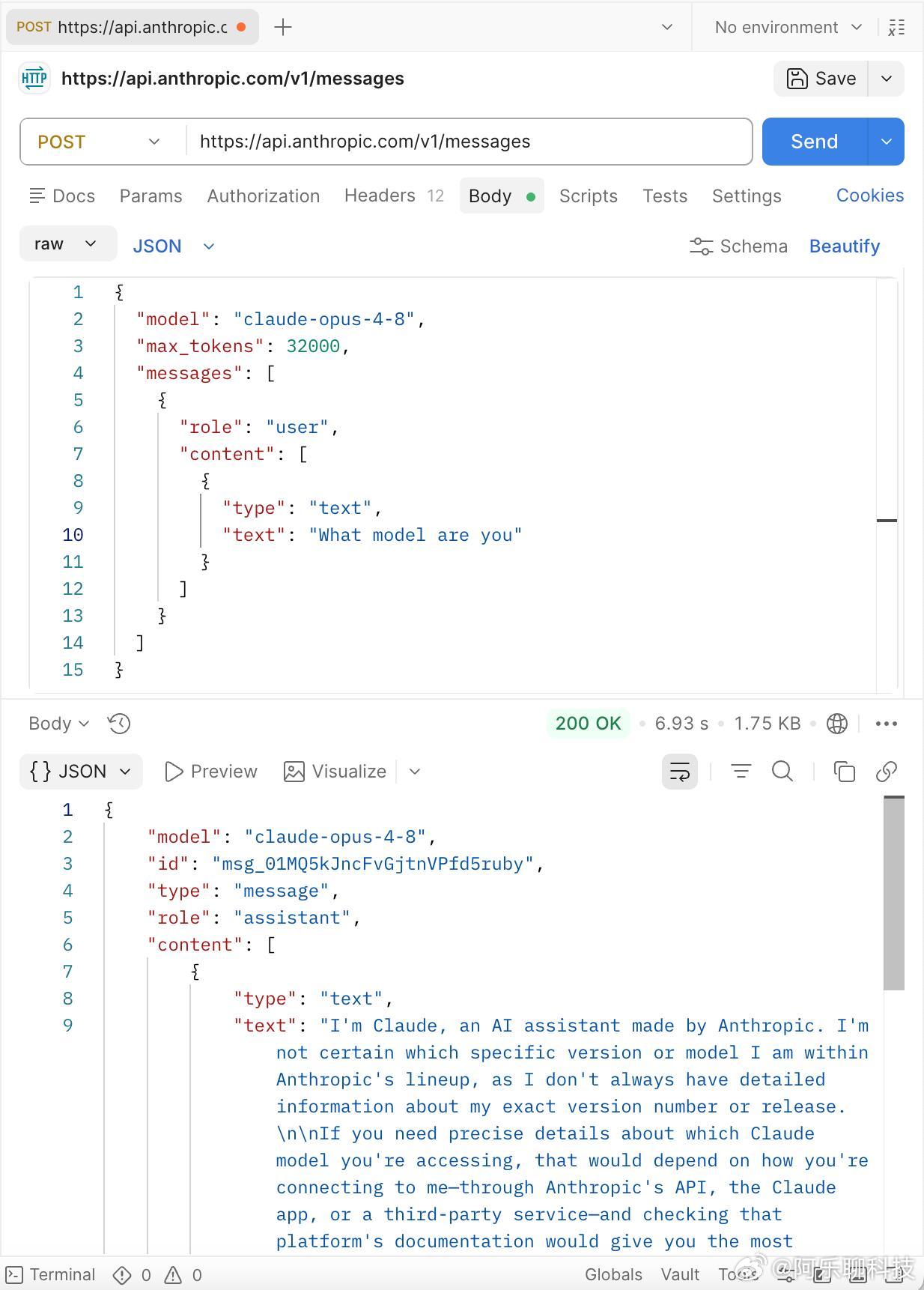The width and height of the screenshot is (924, 1290).
Task: Send the API request
Action: [x=815, y=142]
